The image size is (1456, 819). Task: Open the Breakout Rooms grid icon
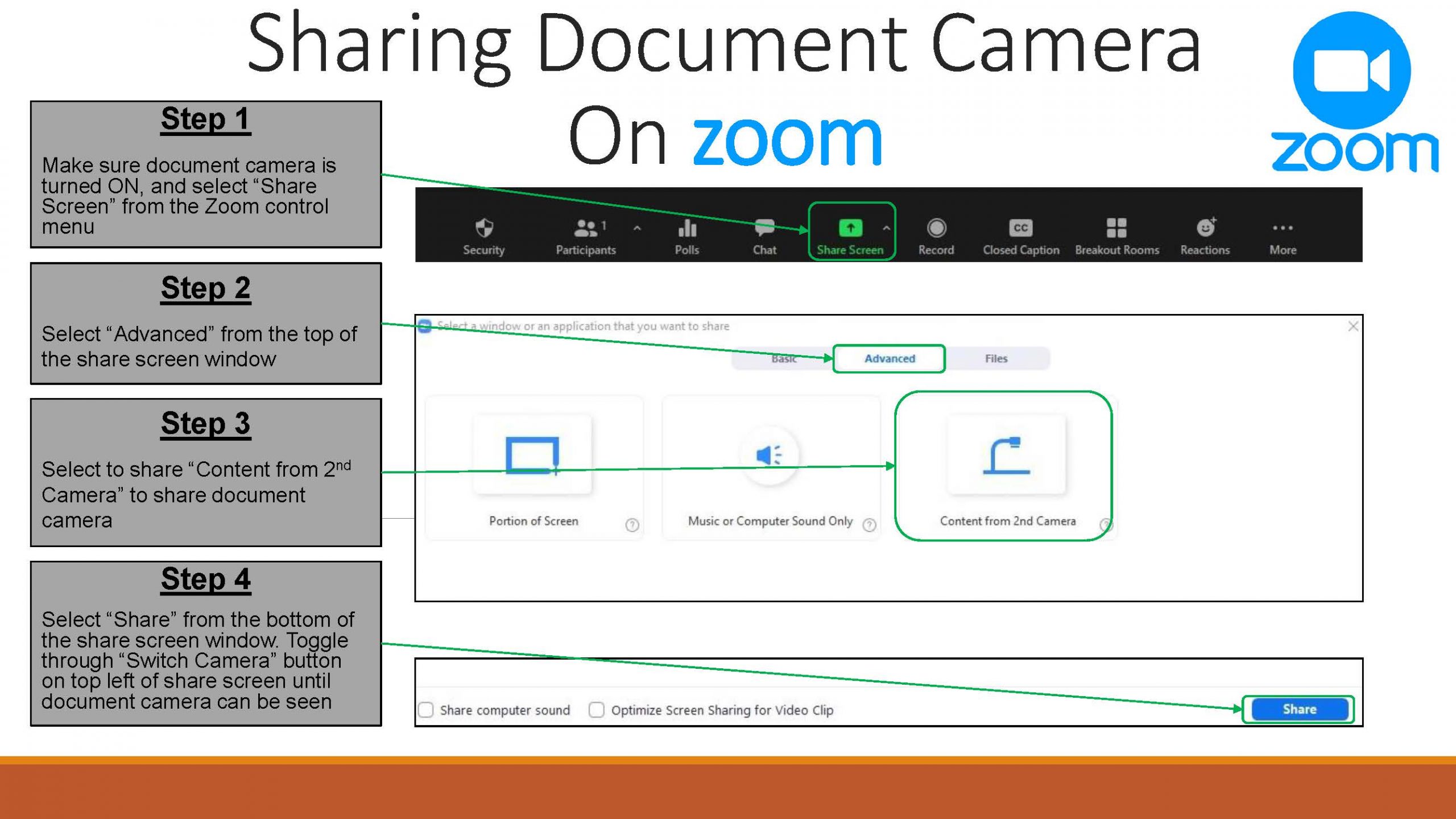(x=1116, y=228)
